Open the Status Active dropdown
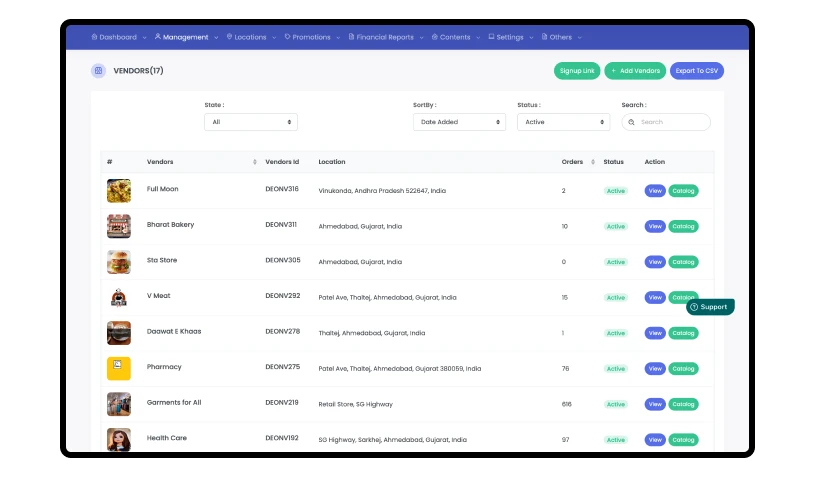Image resolution: width=816 pixels, height=477 pixels. [x=563, y=122]
